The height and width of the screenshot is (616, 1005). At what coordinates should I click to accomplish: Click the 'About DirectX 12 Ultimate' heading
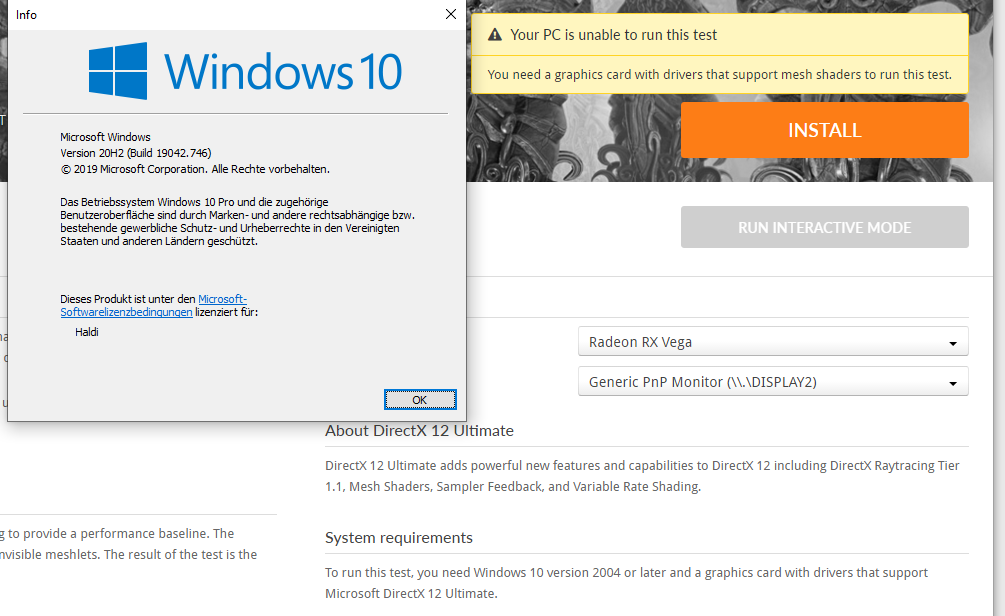419,431
